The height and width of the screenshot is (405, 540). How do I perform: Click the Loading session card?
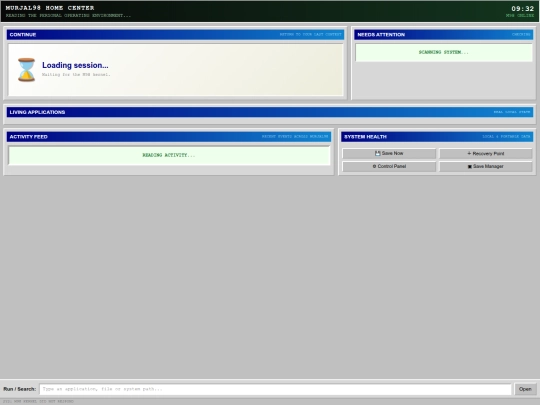tap(176, 70)
